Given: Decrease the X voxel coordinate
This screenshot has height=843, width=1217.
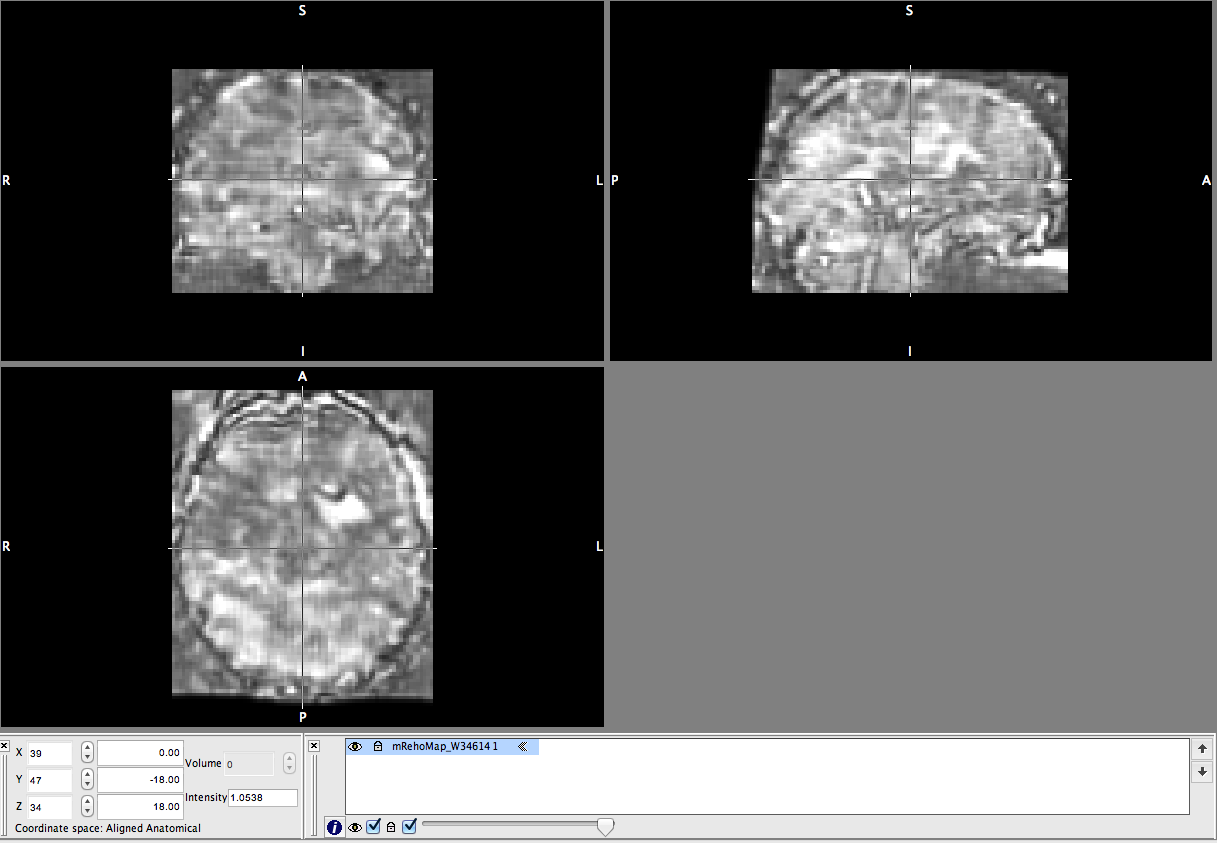Looking at the screenshot, I should [87, 758].
